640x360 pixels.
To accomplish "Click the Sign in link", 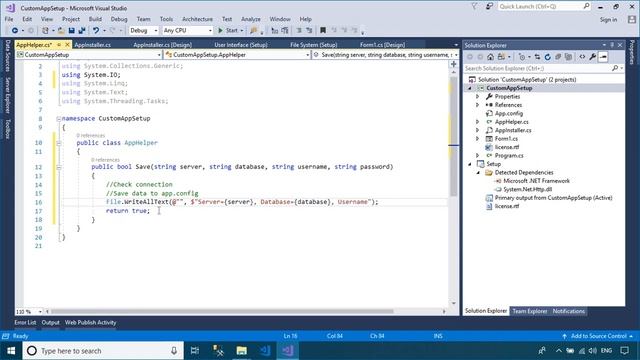I will (x=608, y=19).
